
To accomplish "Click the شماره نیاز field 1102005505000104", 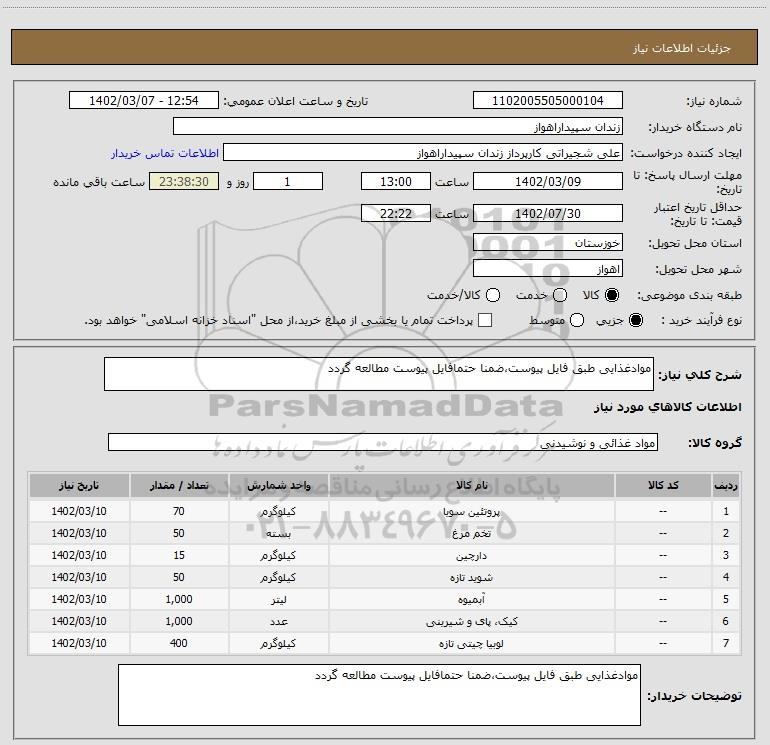I will 548,101.
